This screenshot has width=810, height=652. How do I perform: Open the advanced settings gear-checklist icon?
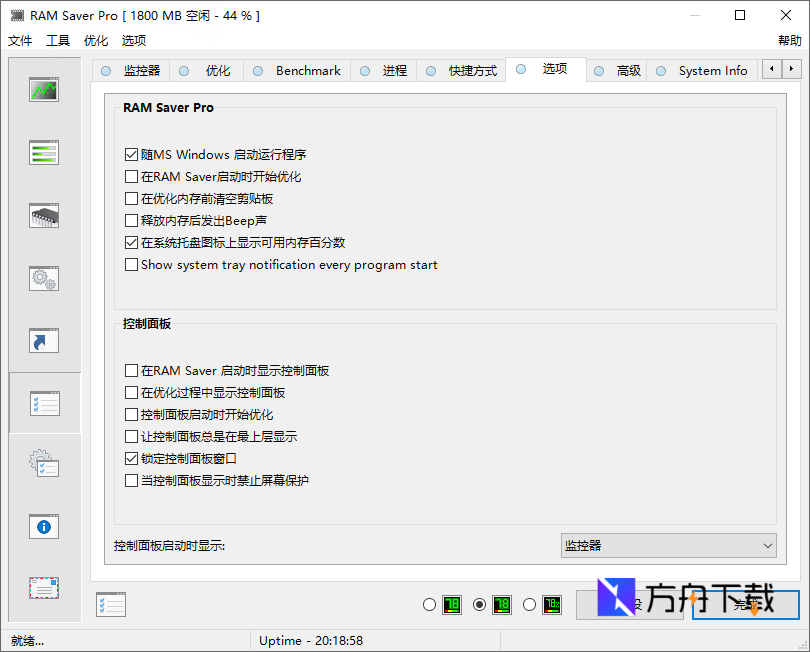[43, 464]
